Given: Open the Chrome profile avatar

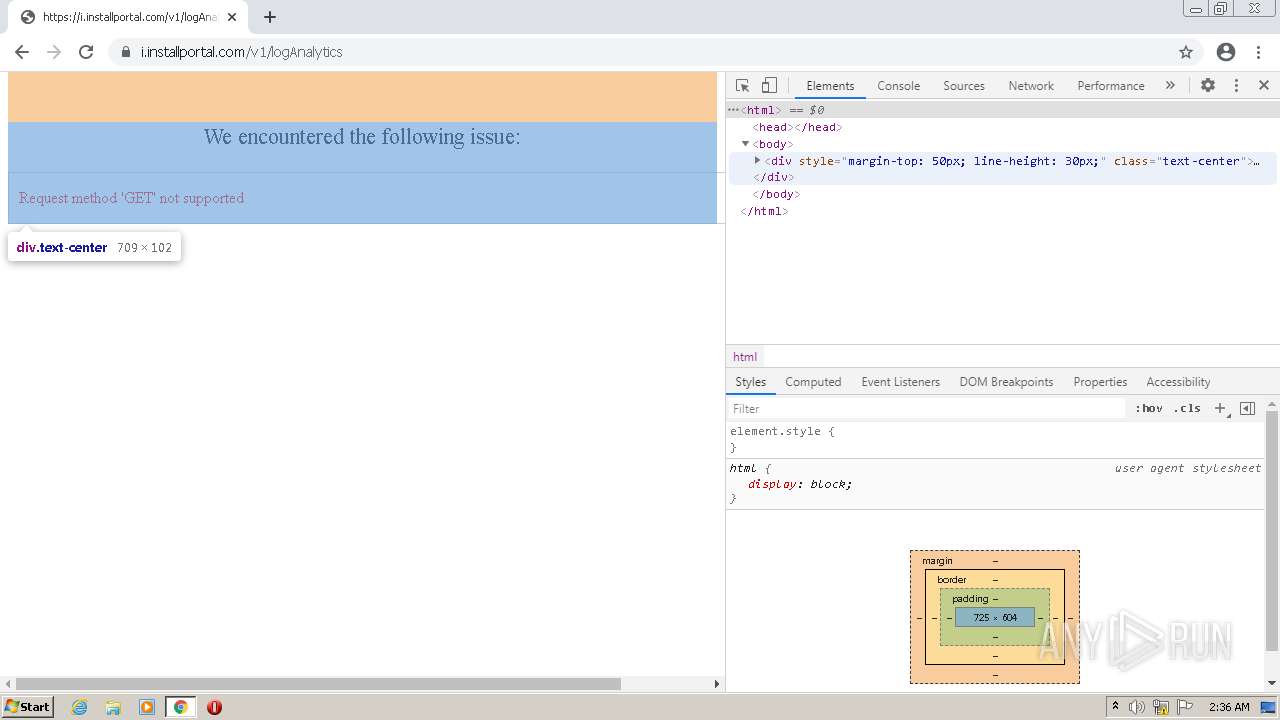Looking at the screenshot, I should [1226, 52].
